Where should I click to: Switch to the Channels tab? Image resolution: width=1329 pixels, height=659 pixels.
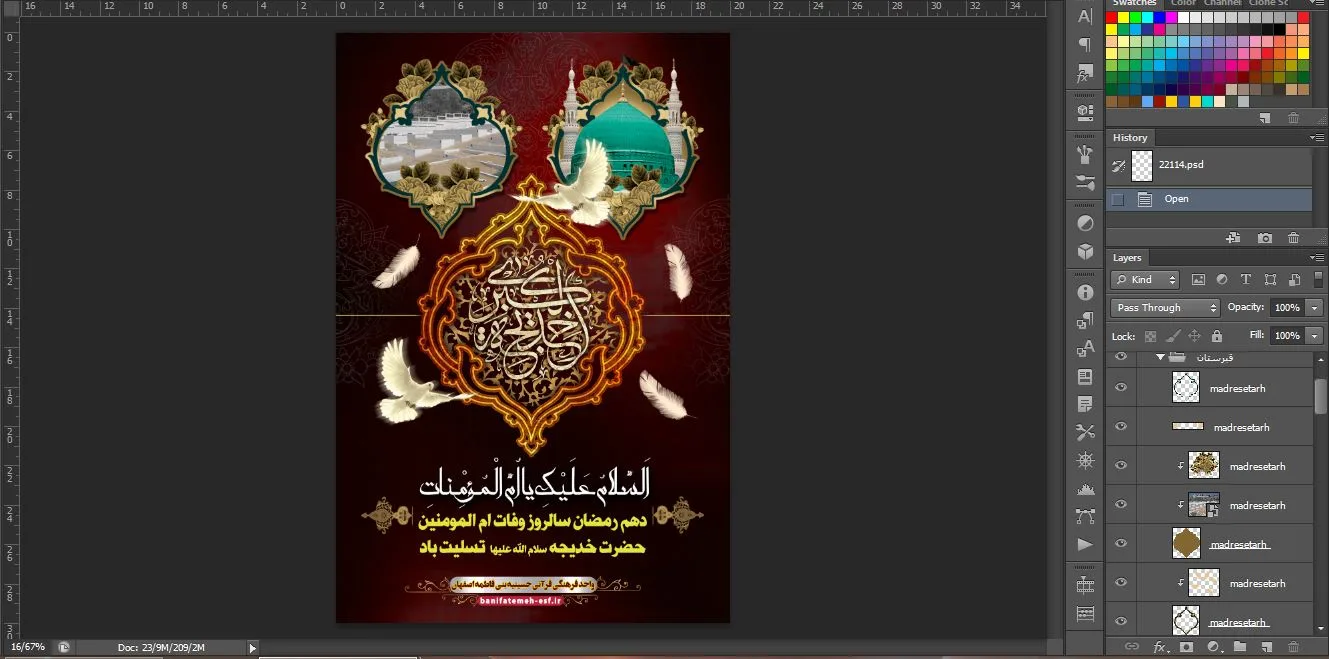pyautogui.click(x=1223, y=4)
